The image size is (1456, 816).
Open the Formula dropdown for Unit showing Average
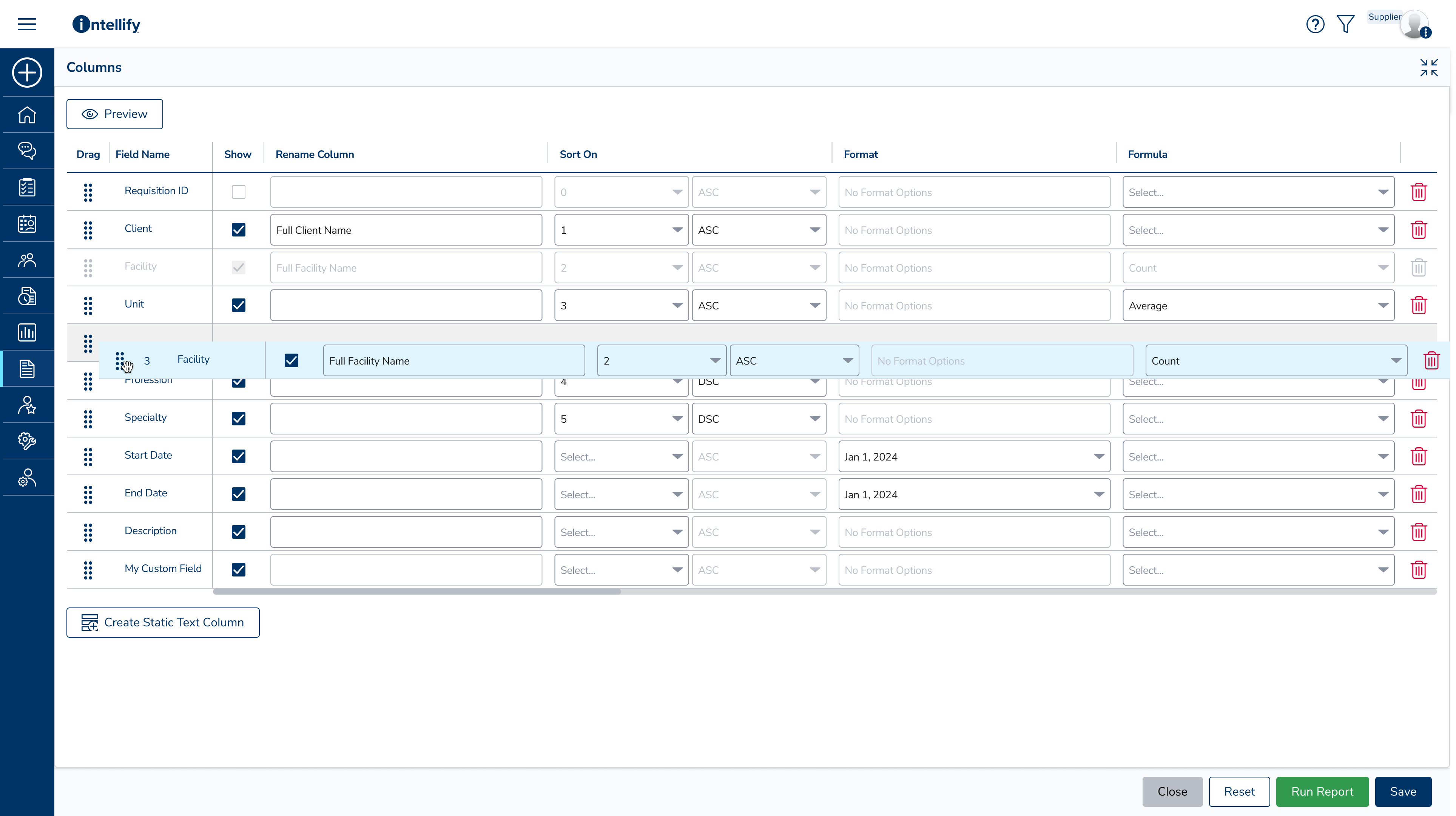1259,305
